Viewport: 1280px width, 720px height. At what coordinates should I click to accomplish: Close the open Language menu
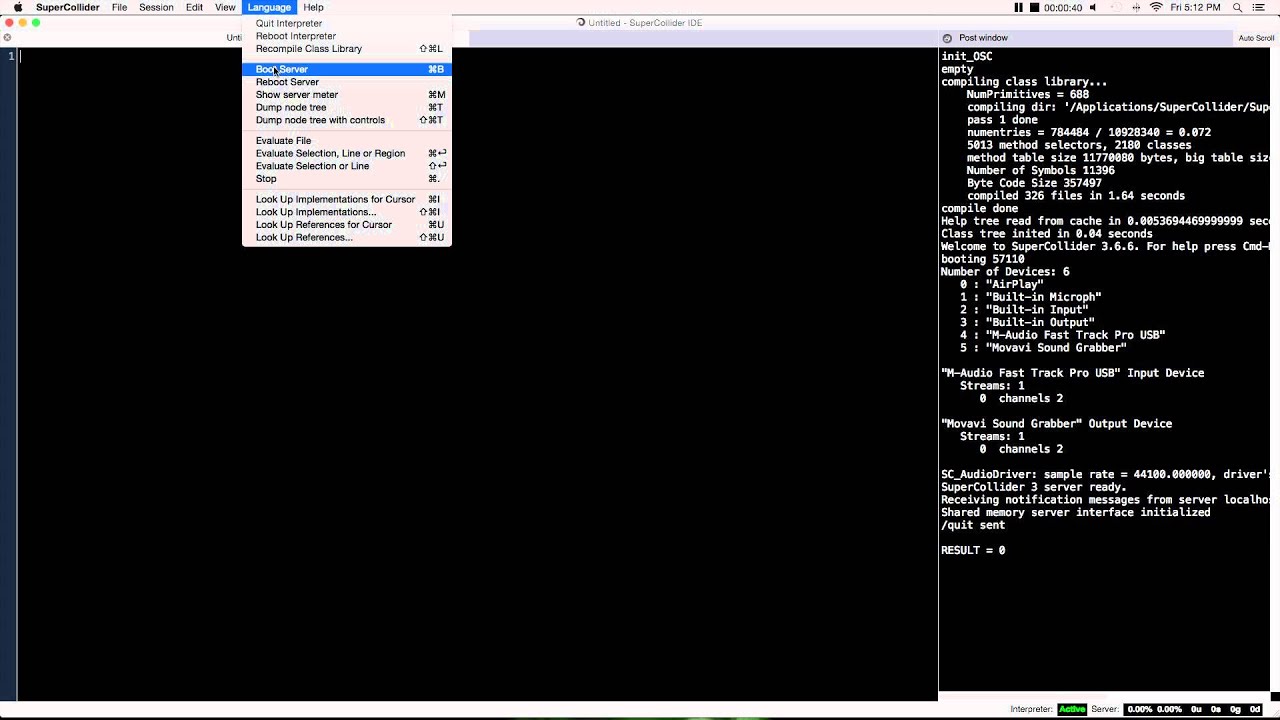point(269,7)
